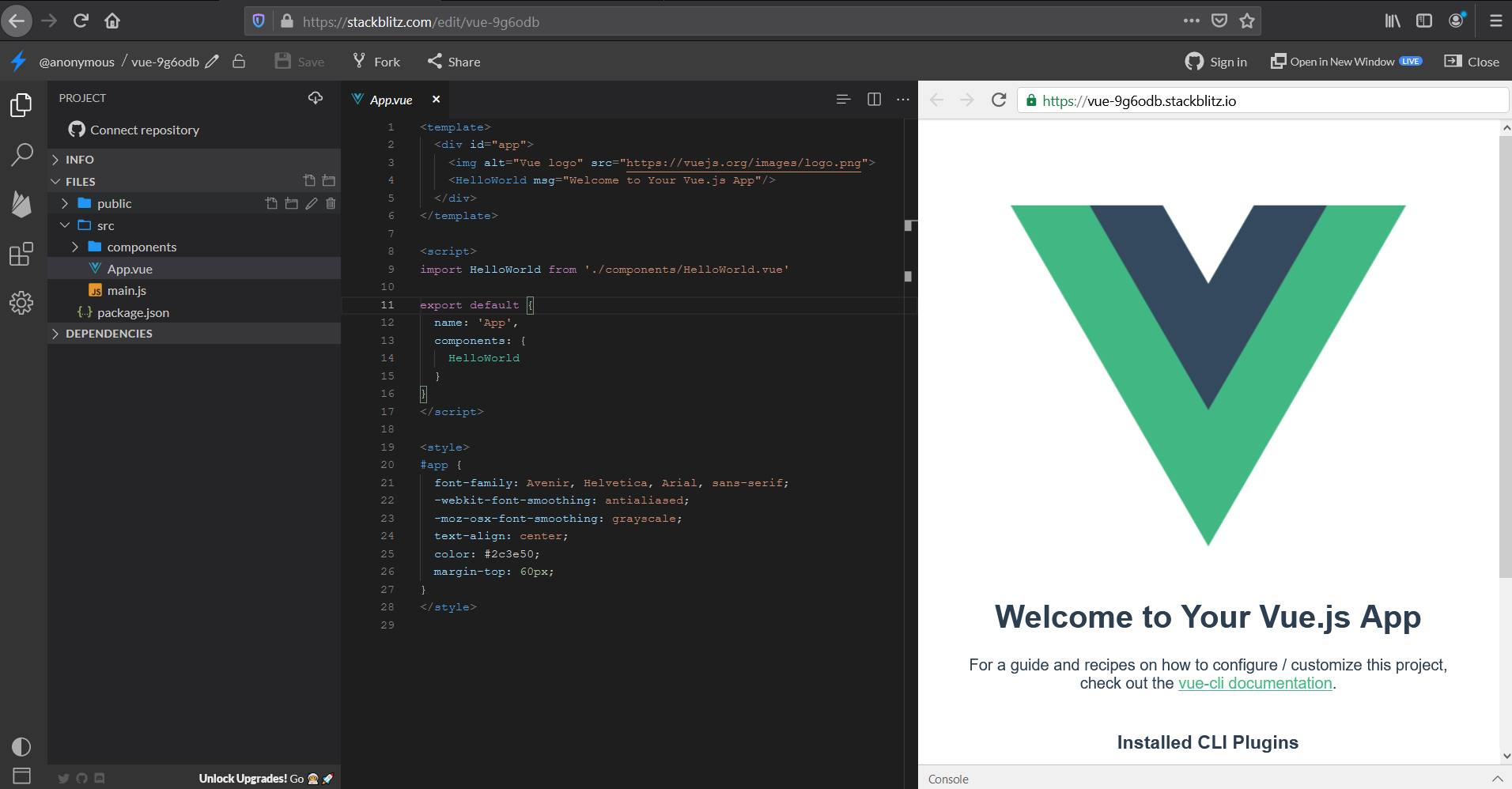The width and height of the screenshot is (1512, 789).
Task: Open the Project files explorer in sidebar
Action: pyautogui.click(x=21, y=104)
